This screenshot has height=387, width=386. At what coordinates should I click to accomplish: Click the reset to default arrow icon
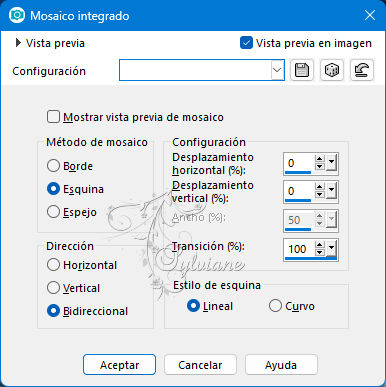(362, 70)
